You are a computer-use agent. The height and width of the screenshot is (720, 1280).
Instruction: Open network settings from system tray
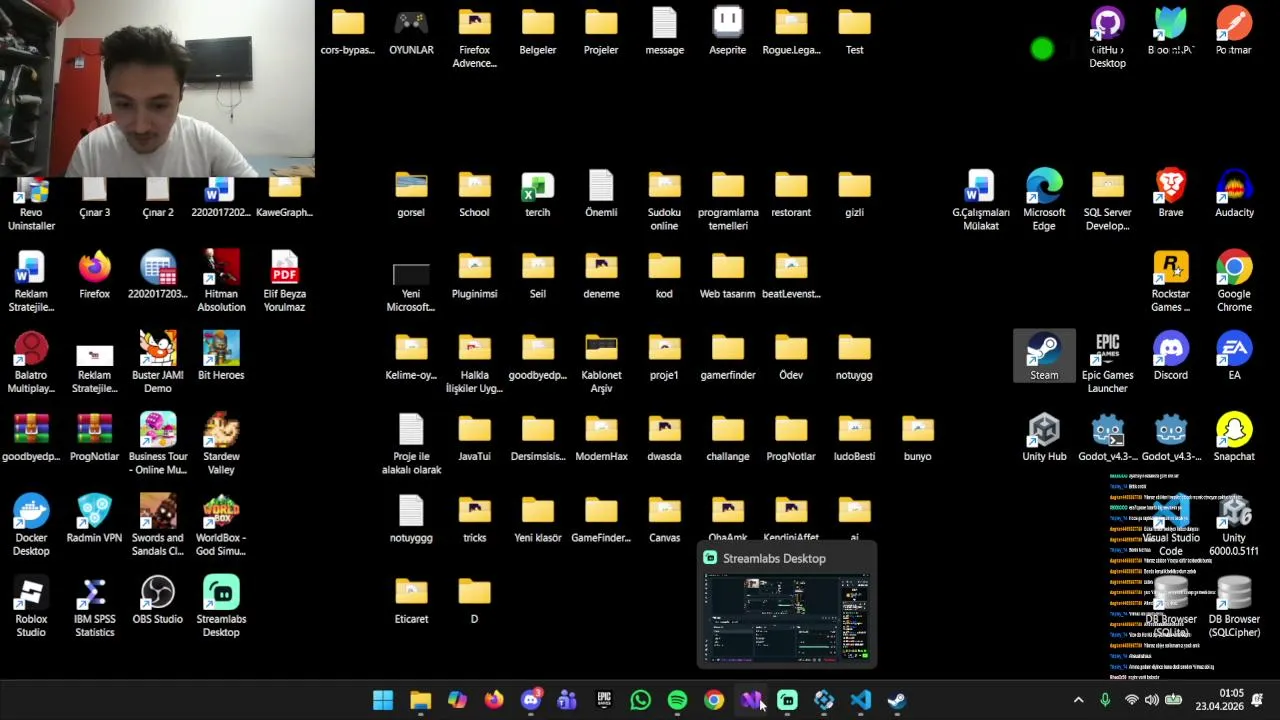click(1131, 700)
